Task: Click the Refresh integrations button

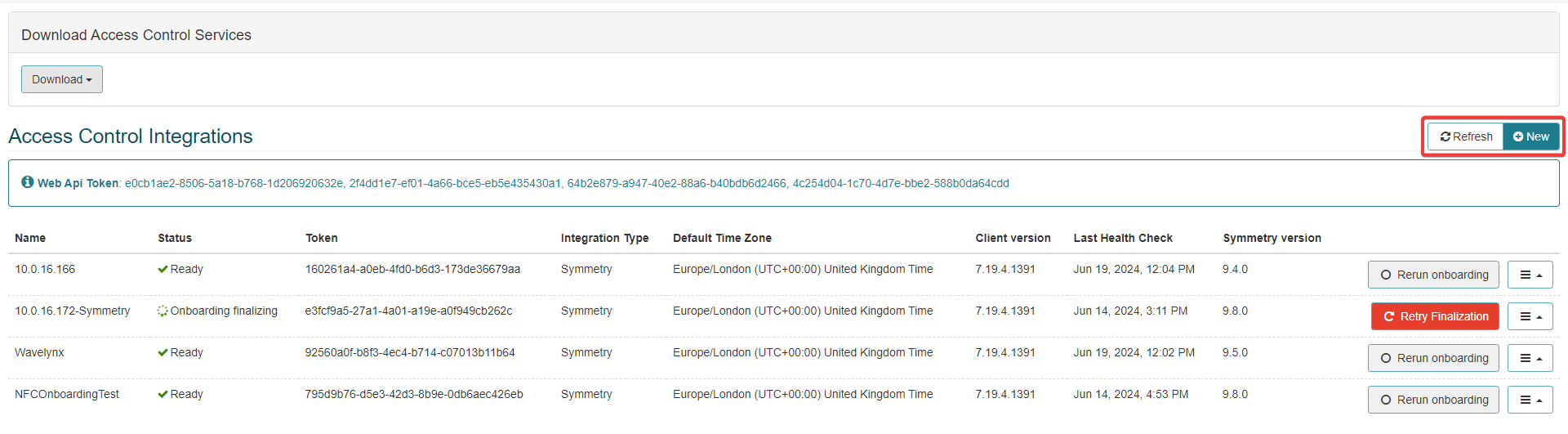Action: (1466, 136)
